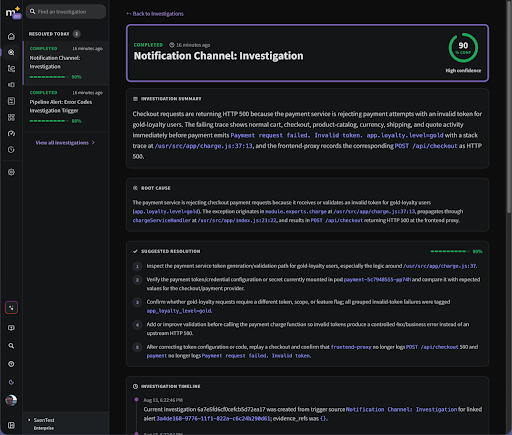Click the Resolved Today count badge

(x=76, y=34)
